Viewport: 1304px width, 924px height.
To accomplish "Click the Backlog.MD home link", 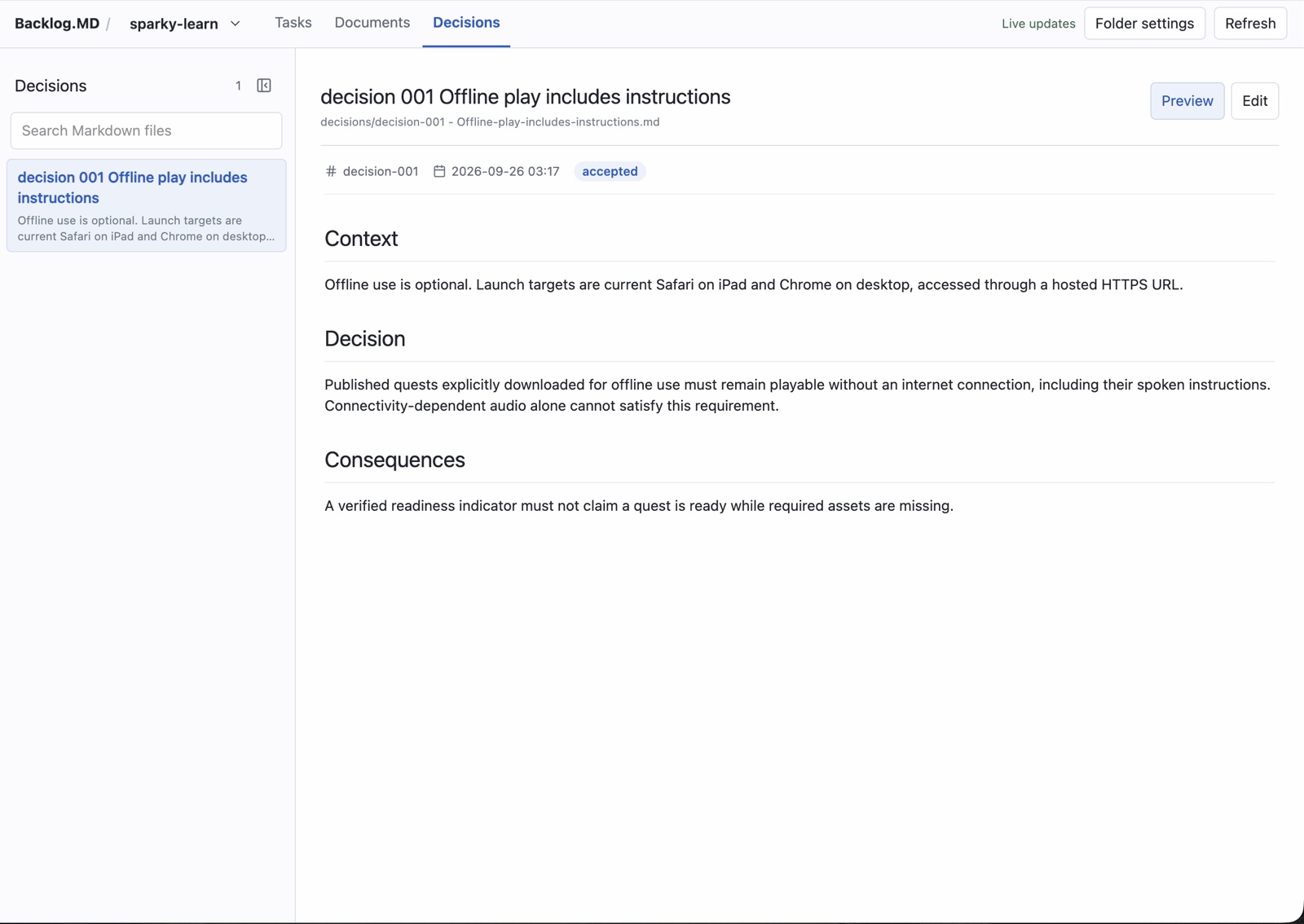I will click(x=57, y=24).
